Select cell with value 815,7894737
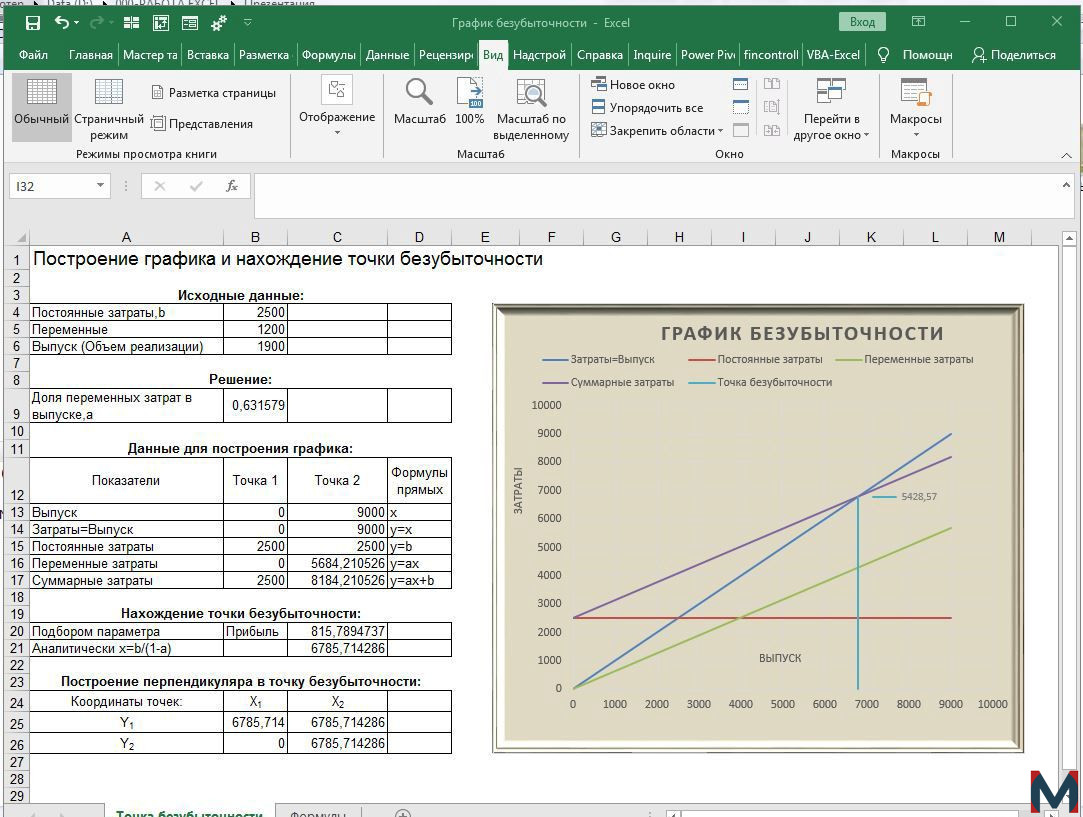The width and height of the screenshot is (1083, 817). coord(337,631)
